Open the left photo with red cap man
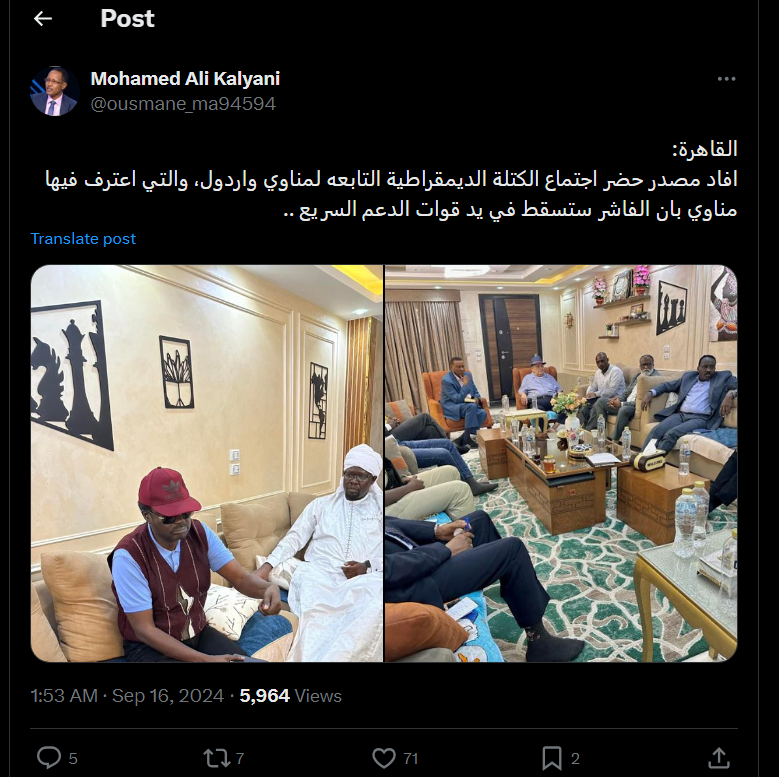779x777 pixels. (x=207, y=463)
